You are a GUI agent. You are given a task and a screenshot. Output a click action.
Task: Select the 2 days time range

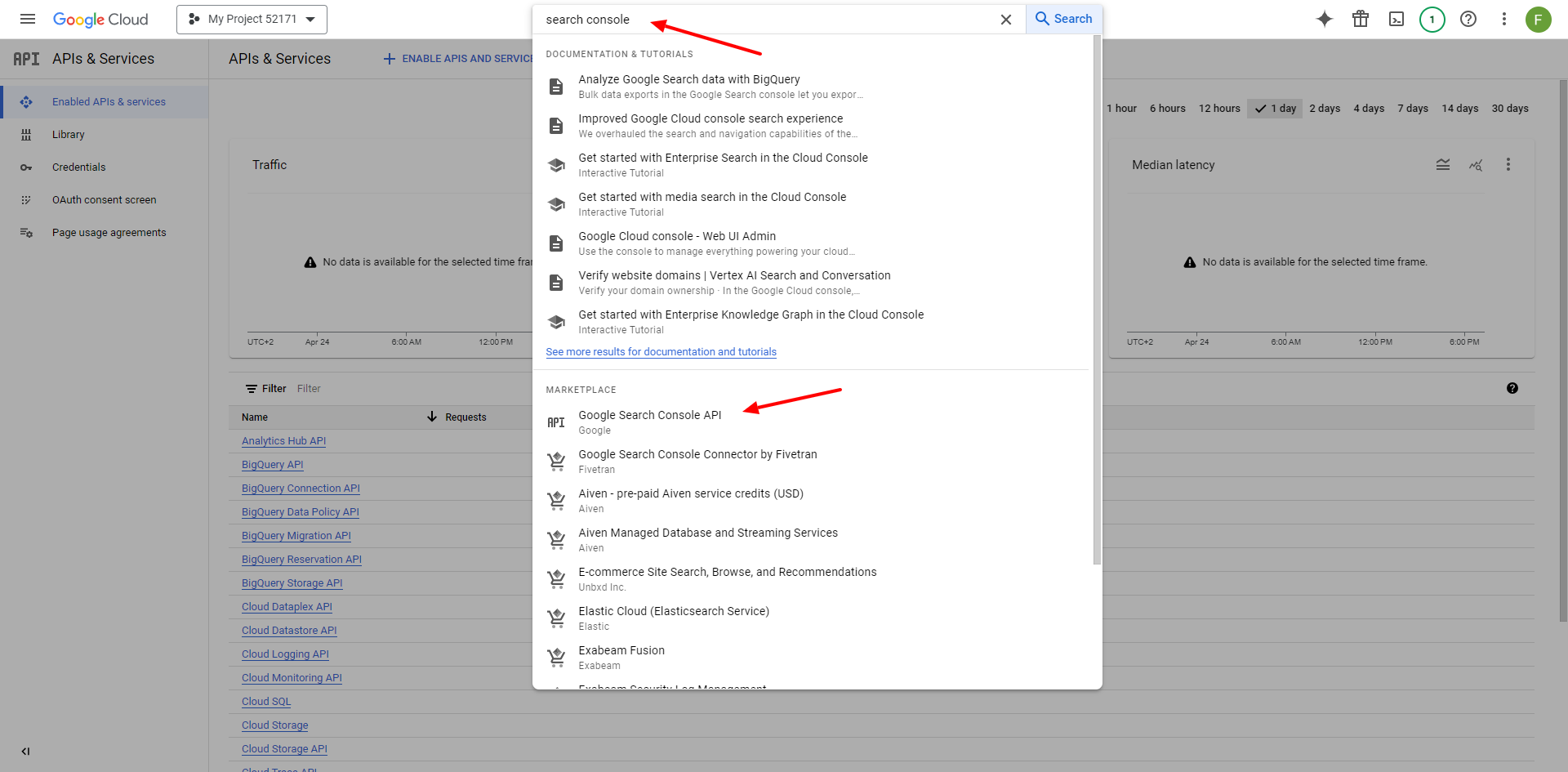tap(1325, 109)
